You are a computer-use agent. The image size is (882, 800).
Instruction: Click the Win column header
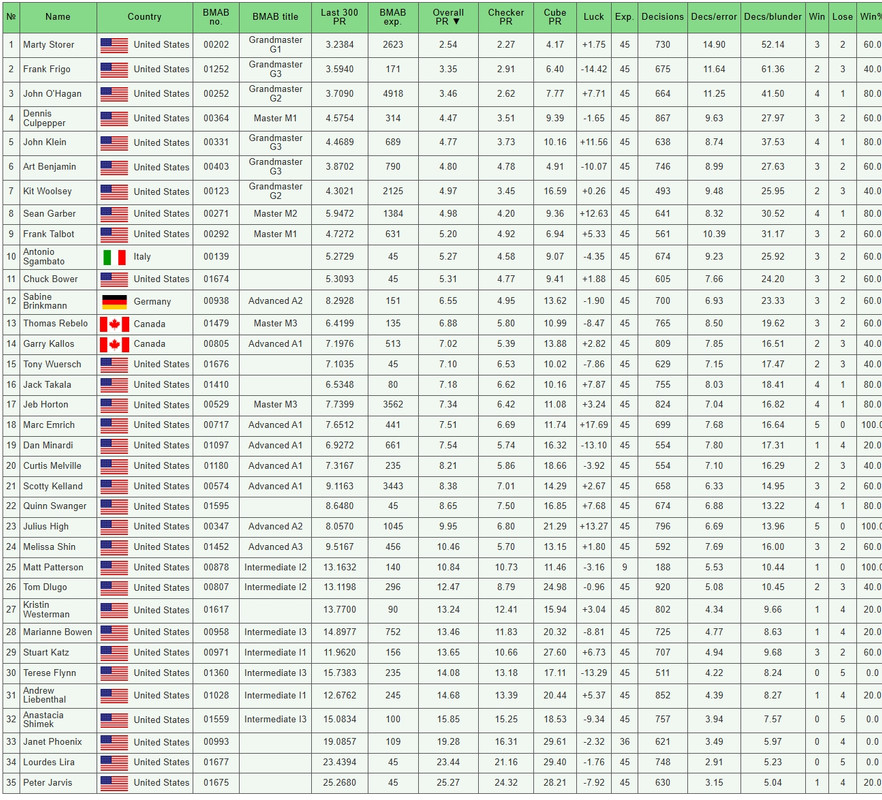coord(817,17)
